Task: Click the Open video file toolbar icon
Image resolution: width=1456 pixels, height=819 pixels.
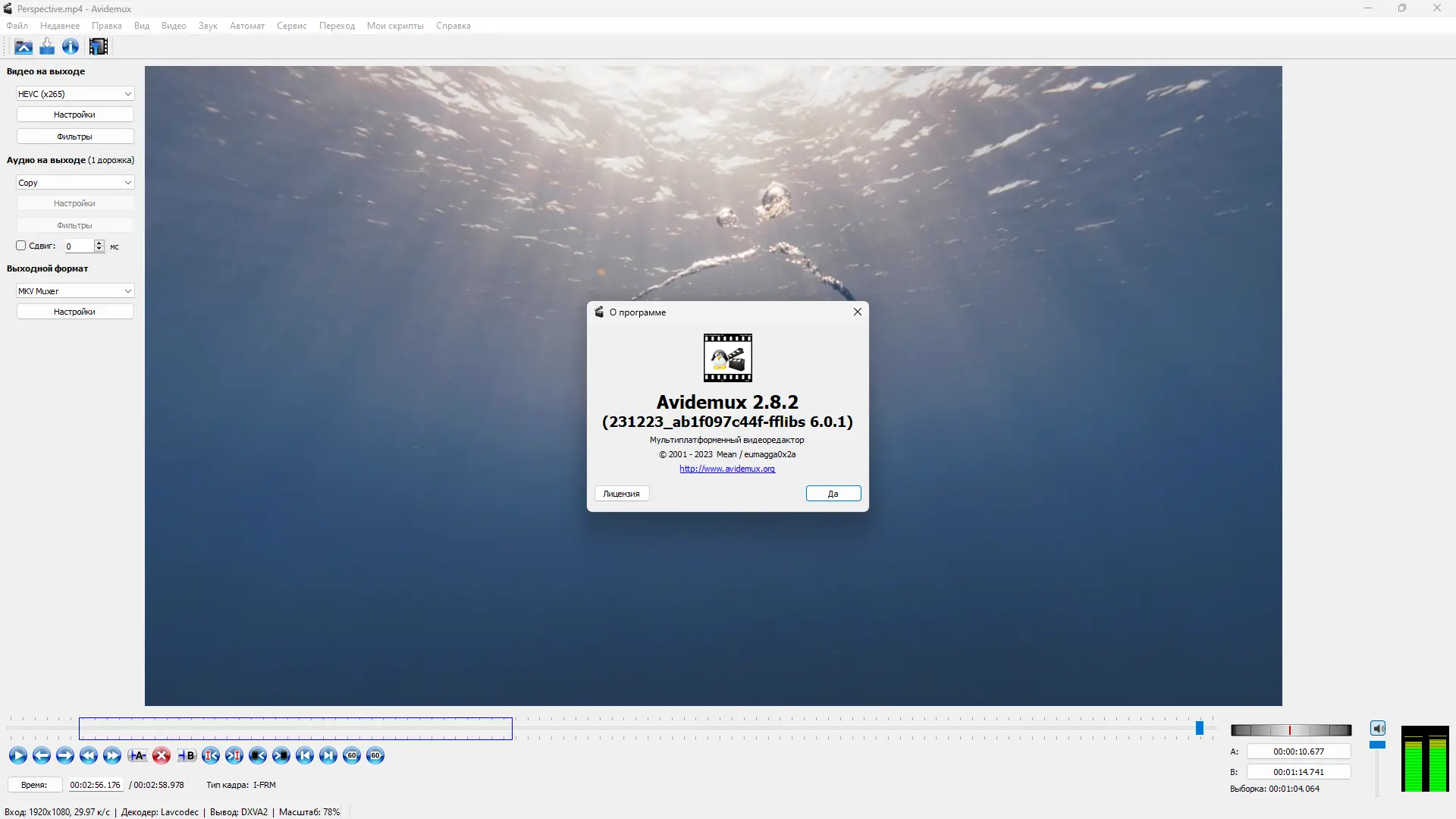Action: coord(24,47)
